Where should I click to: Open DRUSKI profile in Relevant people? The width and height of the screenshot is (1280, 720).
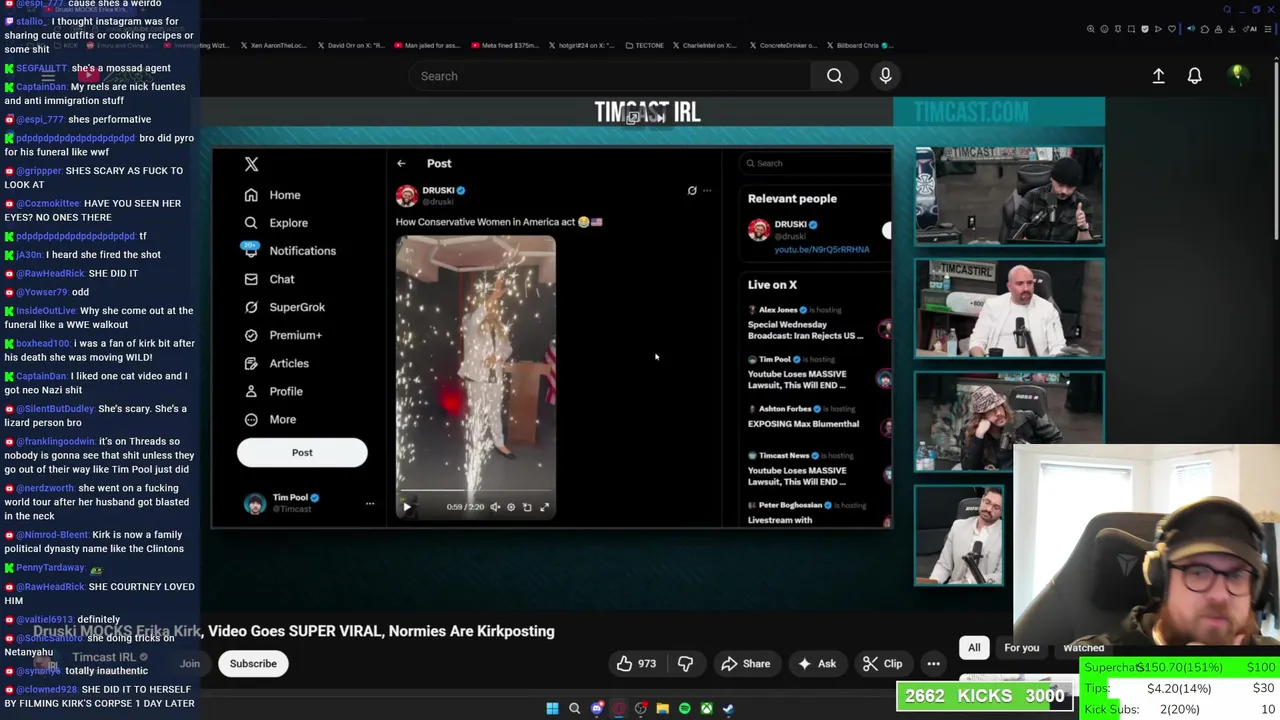pyautogui.click(x=790, y=224)
